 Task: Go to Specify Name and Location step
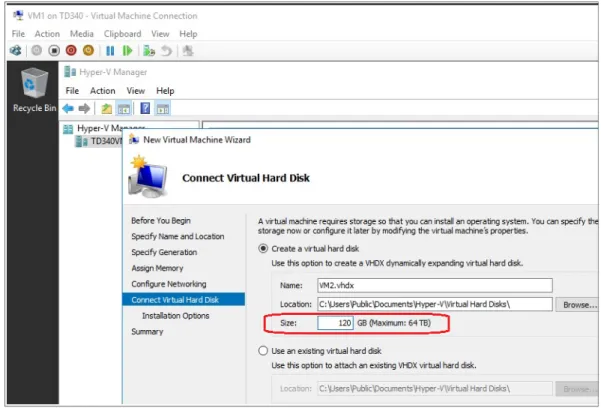click(x=178, y=236)
